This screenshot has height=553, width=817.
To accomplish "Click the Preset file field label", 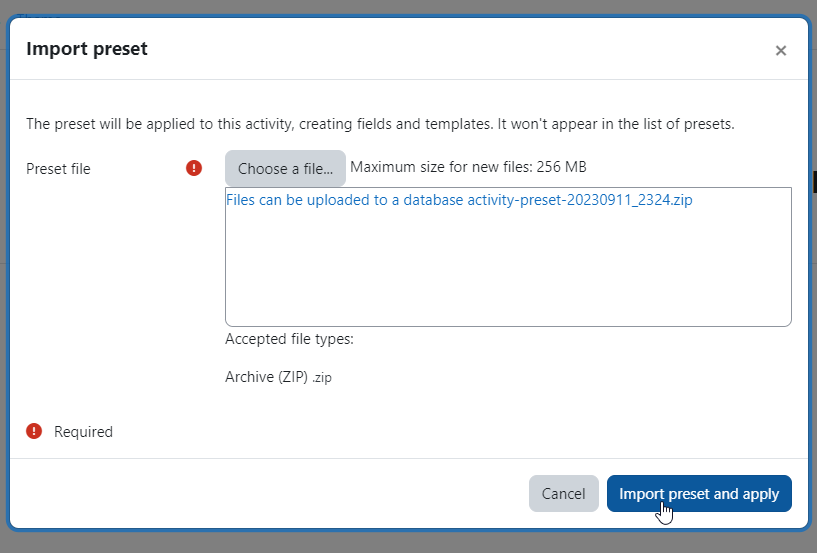I will (x=58, y=169).
